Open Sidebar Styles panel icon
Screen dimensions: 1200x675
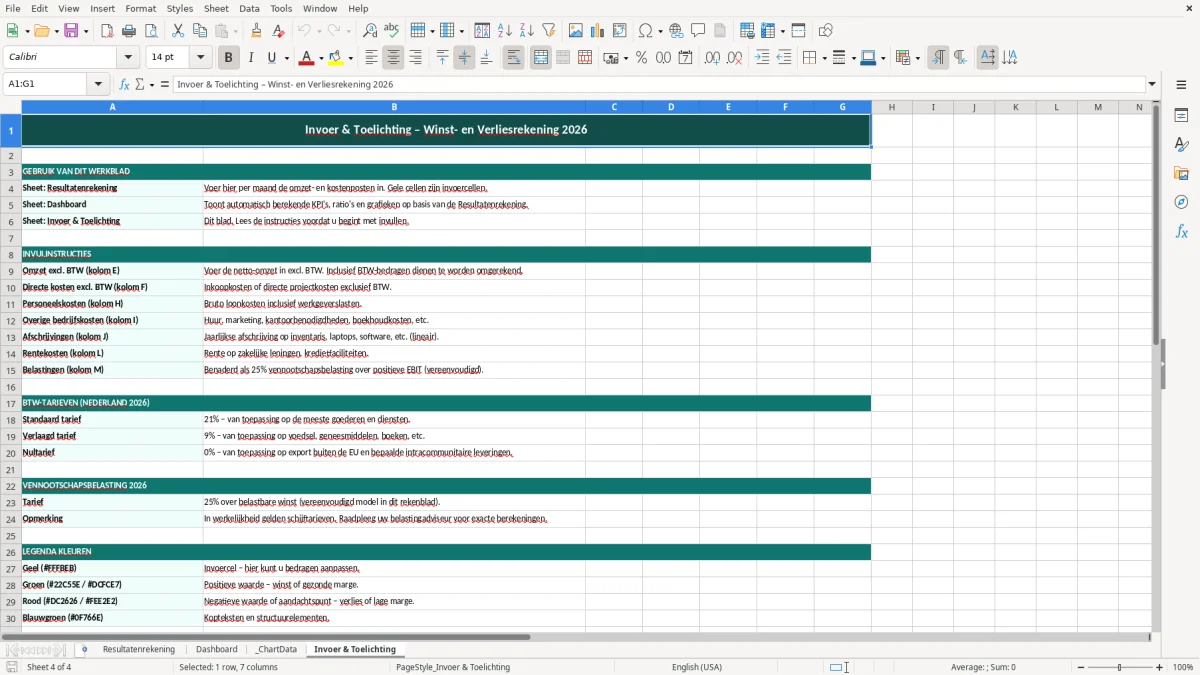click(x=1181, y=144)
